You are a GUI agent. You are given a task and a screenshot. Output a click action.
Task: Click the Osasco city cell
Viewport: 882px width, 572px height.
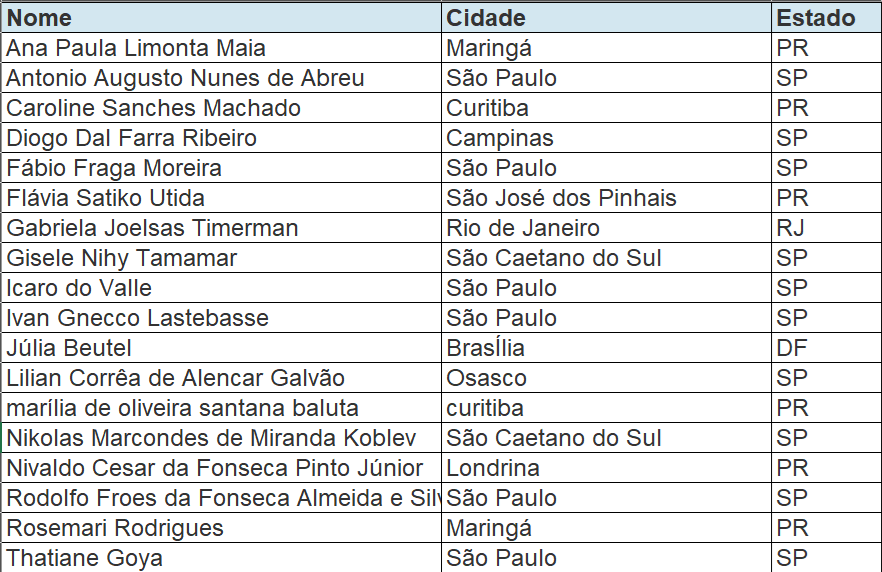click(487, 378)
